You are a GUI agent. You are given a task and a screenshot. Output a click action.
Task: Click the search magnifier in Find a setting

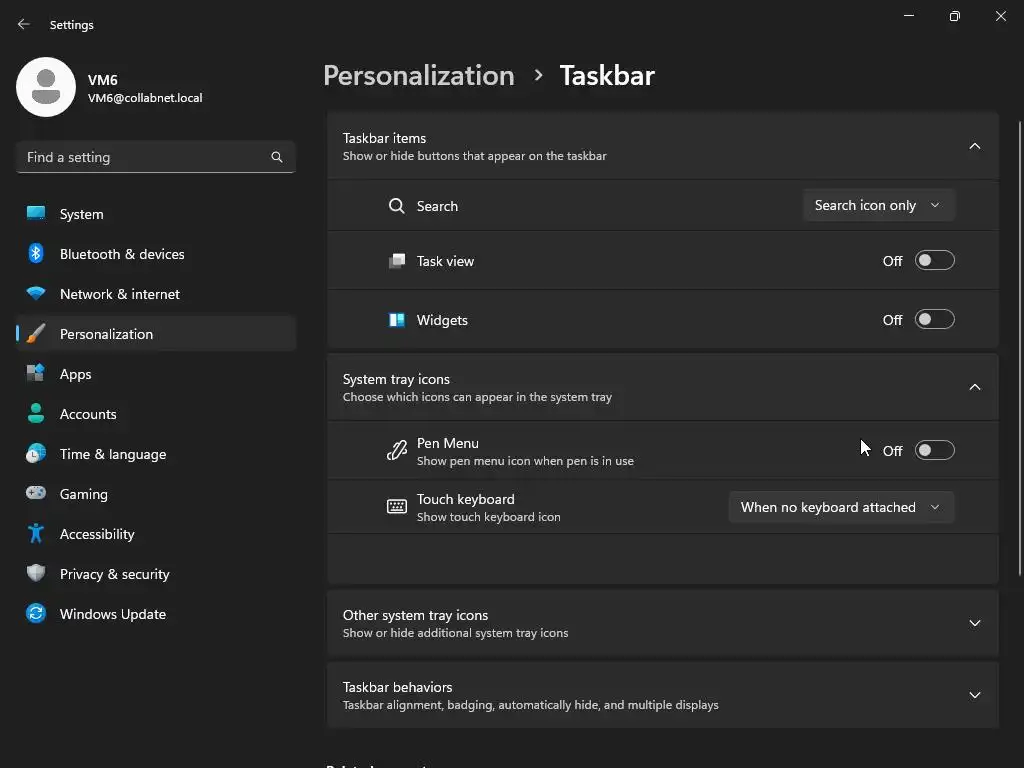click(277, 157)
